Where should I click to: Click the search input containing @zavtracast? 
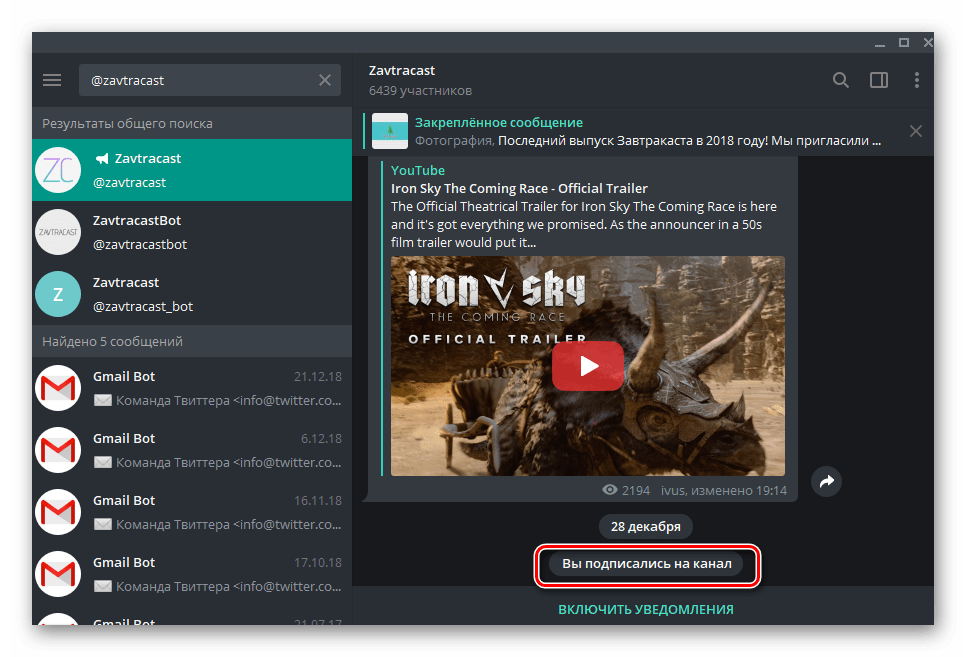pyautogui.click(x=209, y=80)
